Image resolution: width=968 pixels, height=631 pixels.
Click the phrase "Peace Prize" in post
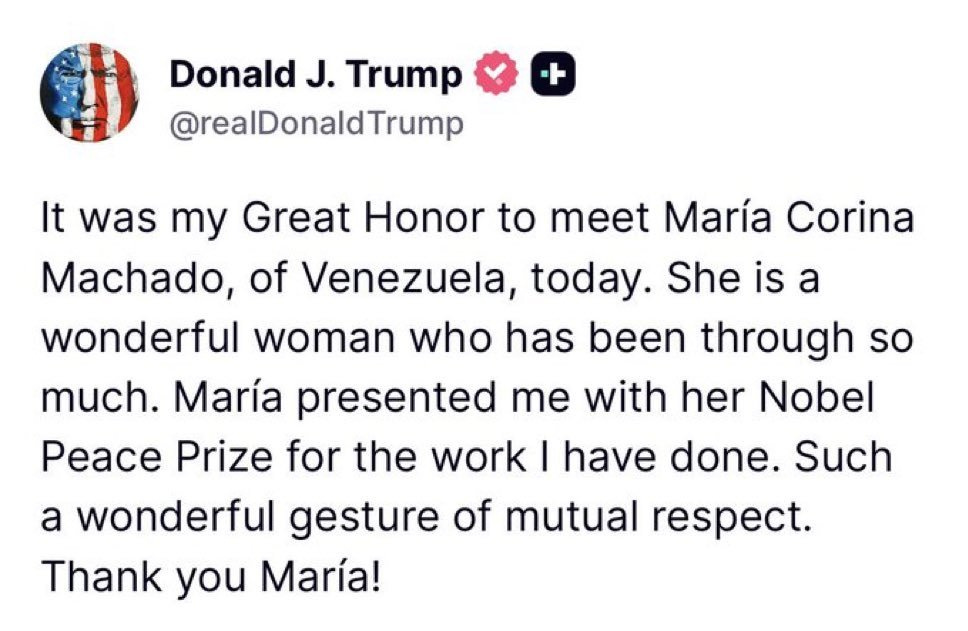point(158,458)
